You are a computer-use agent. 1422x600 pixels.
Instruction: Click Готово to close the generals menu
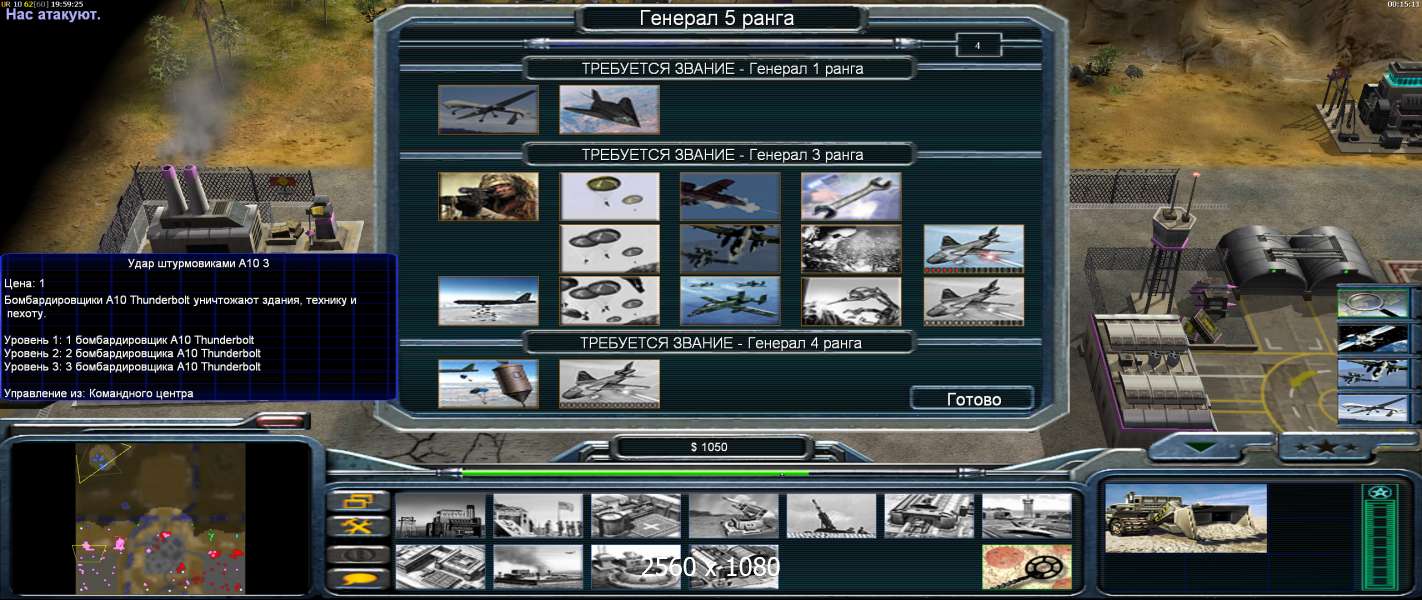point(973,399)
